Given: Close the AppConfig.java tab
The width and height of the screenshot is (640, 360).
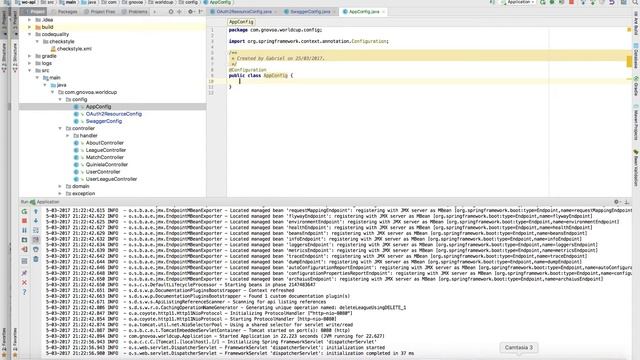Looking at the screenshot, I should (x=383, y=12).
